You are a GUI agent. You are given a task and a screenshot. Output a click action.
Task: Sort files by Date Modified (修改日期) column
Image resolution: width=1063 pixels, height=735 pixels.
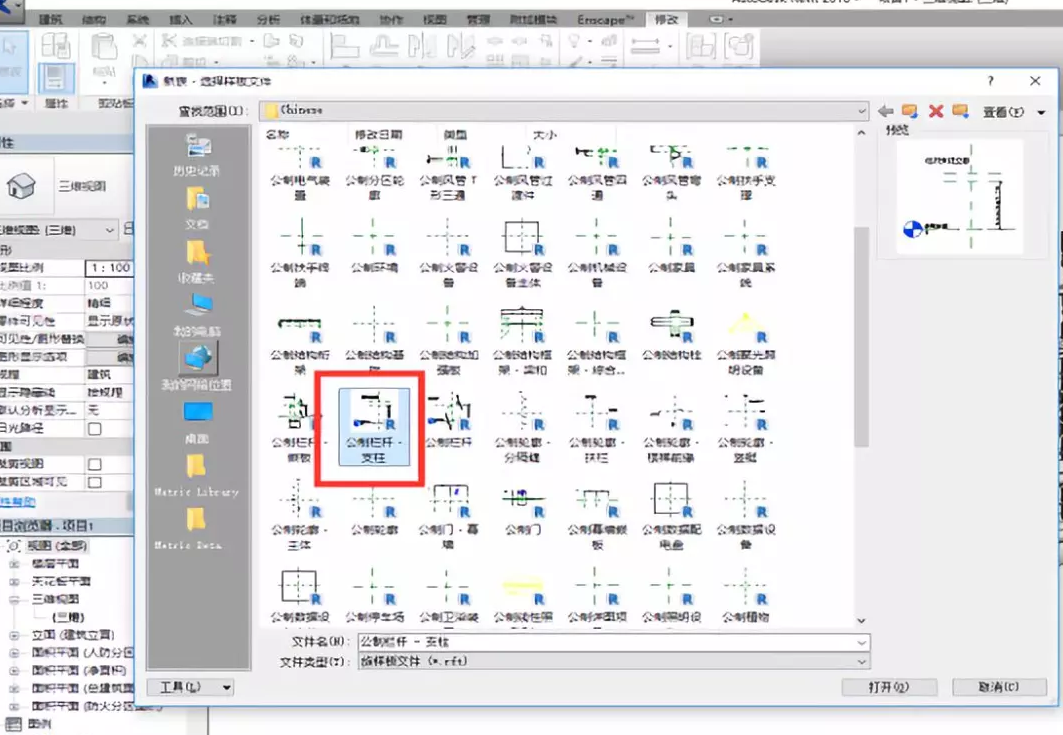click(x=378, y=134)
